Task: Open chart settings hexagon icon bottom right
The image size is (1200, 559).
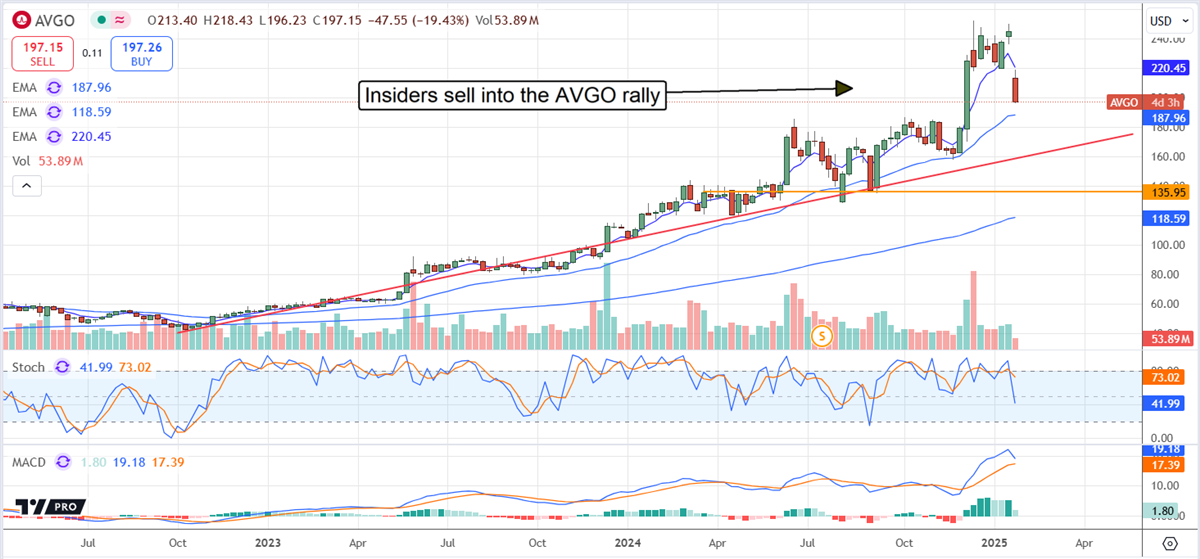Action: coord(1169,542)
